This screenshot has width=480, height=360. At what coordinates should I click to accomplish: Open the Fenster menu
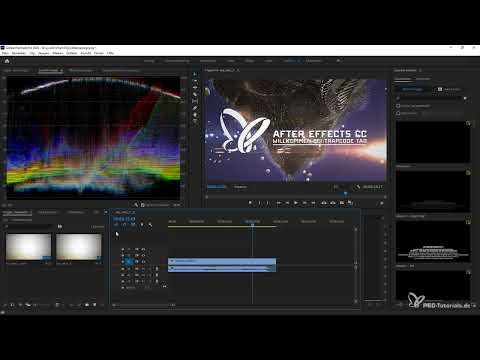point(99,53)
